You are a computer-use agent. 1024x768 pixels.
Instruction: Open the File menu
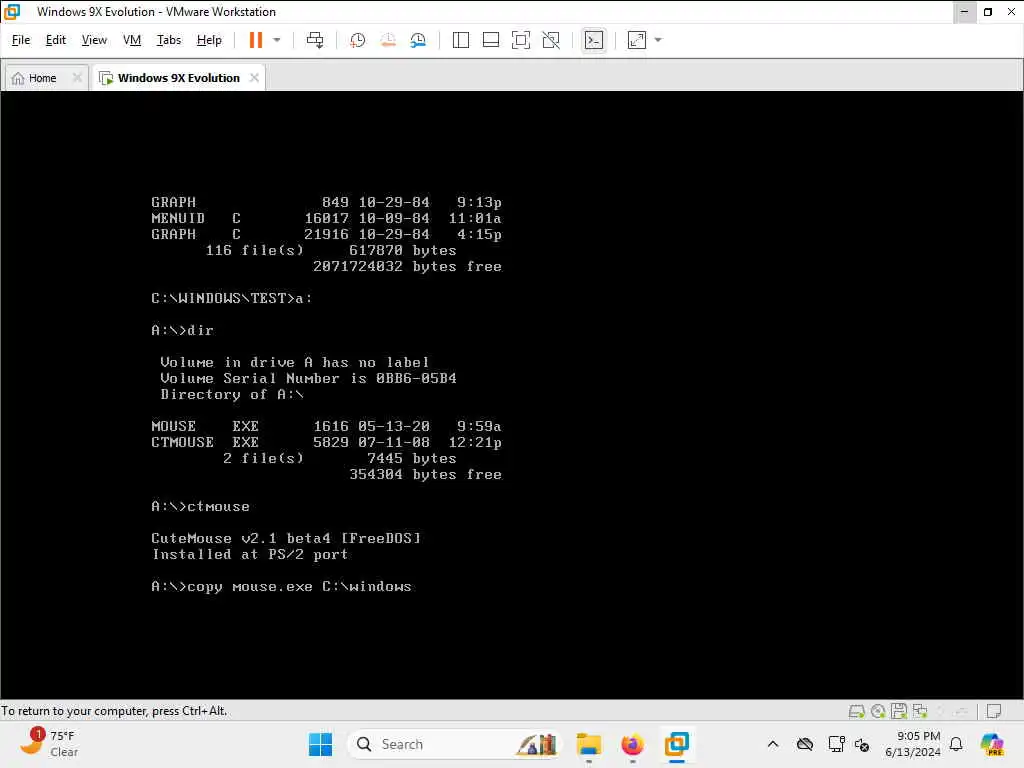click(x=21, y=40)
